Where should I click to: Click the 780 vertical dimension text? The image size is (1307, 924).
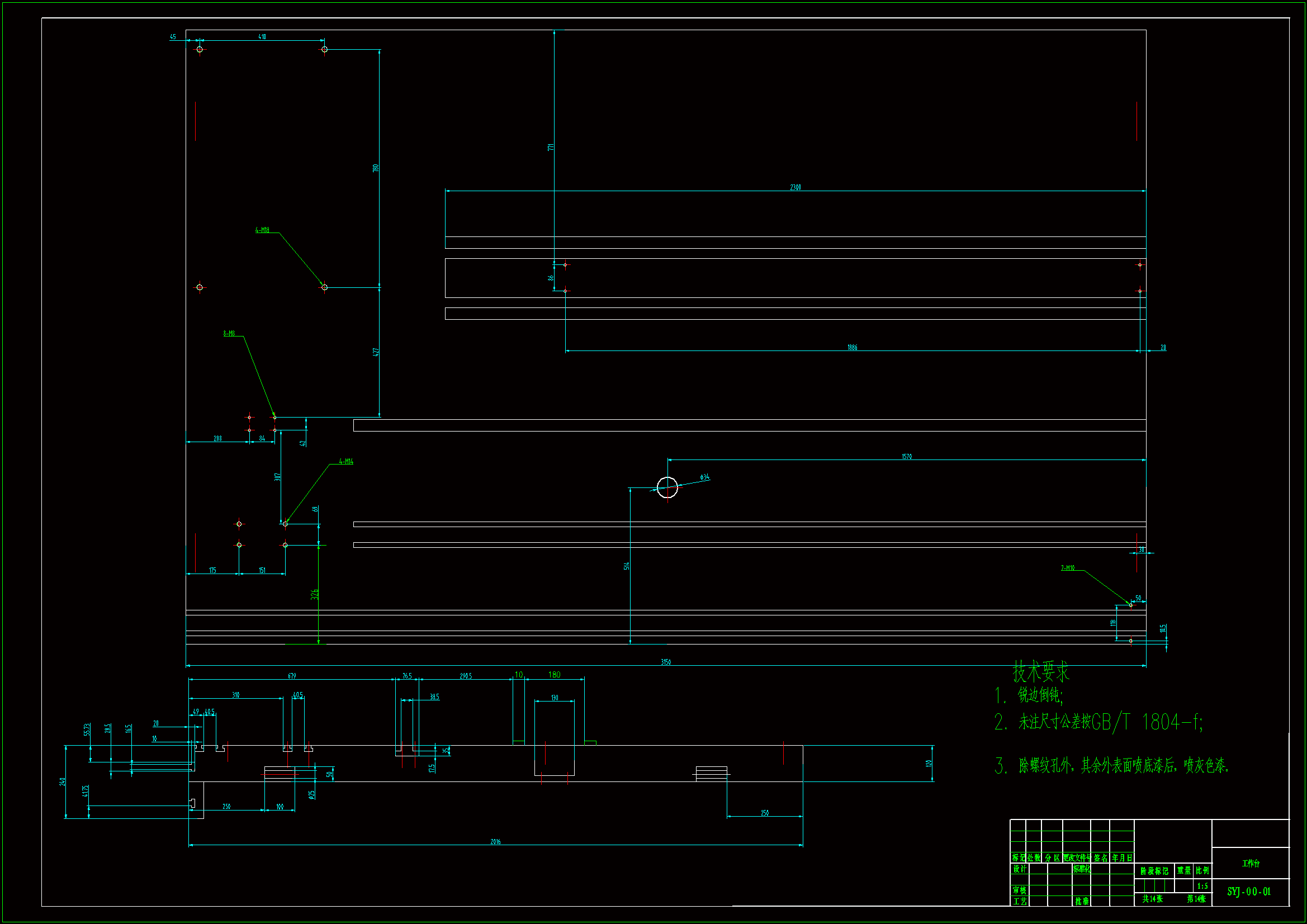point(376,168)
